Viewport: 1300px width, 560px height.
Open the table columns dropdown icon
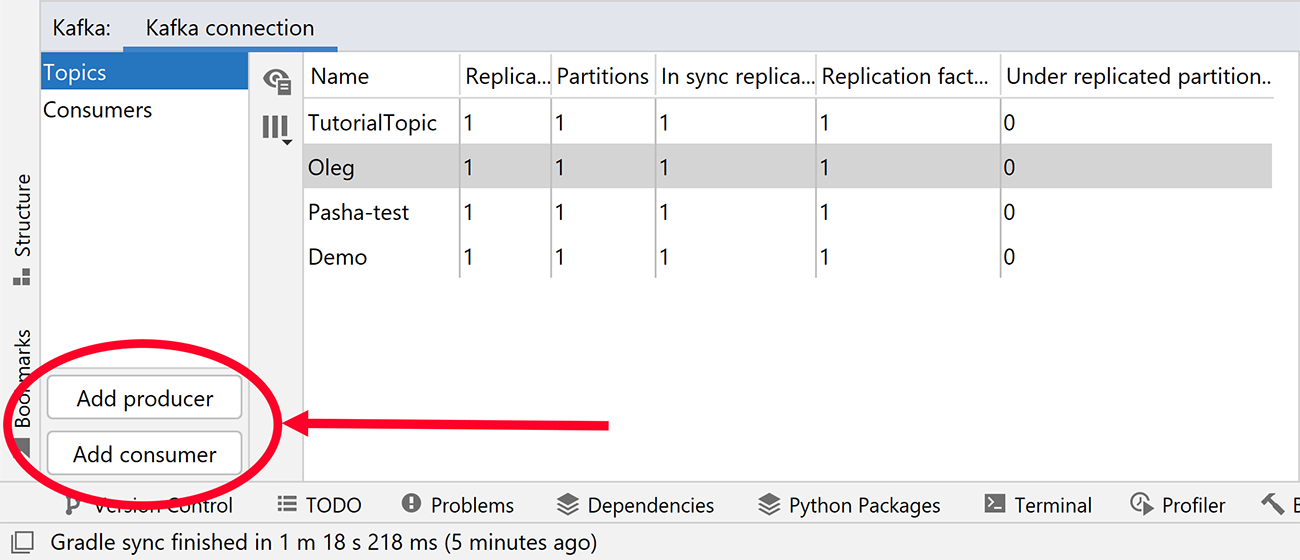276,129
